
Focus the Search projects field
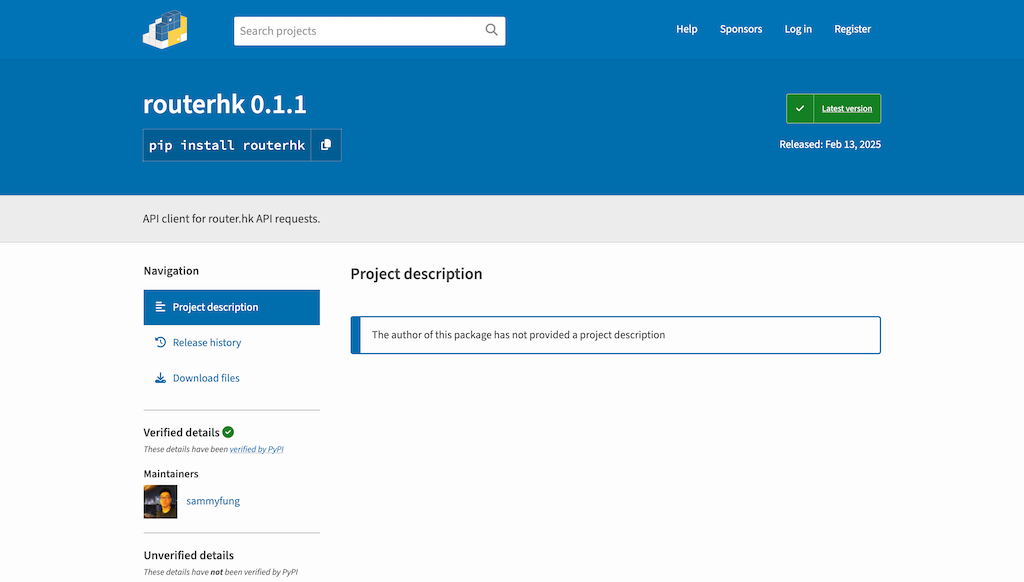click(x=360, y=31)
